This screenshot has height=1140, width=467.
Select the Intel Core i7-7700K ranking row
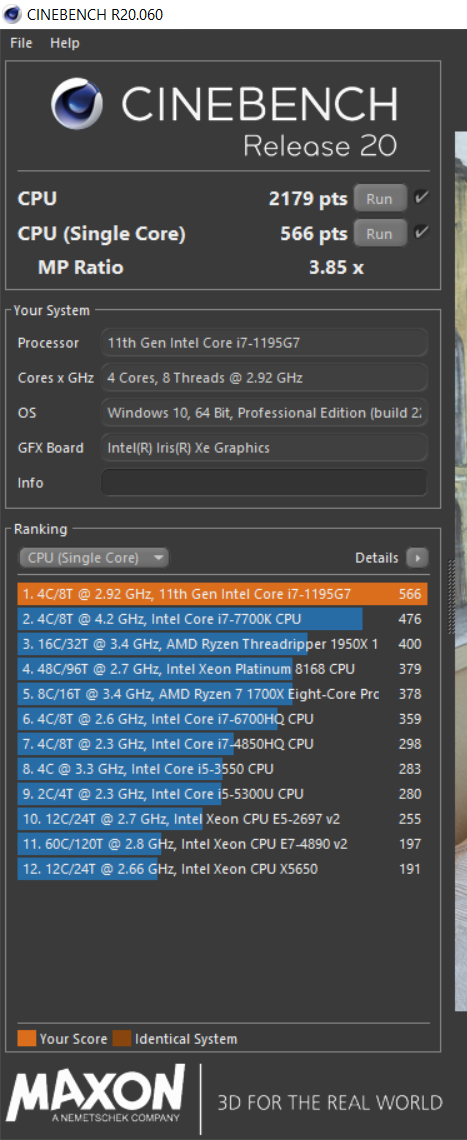pos(222,619)
